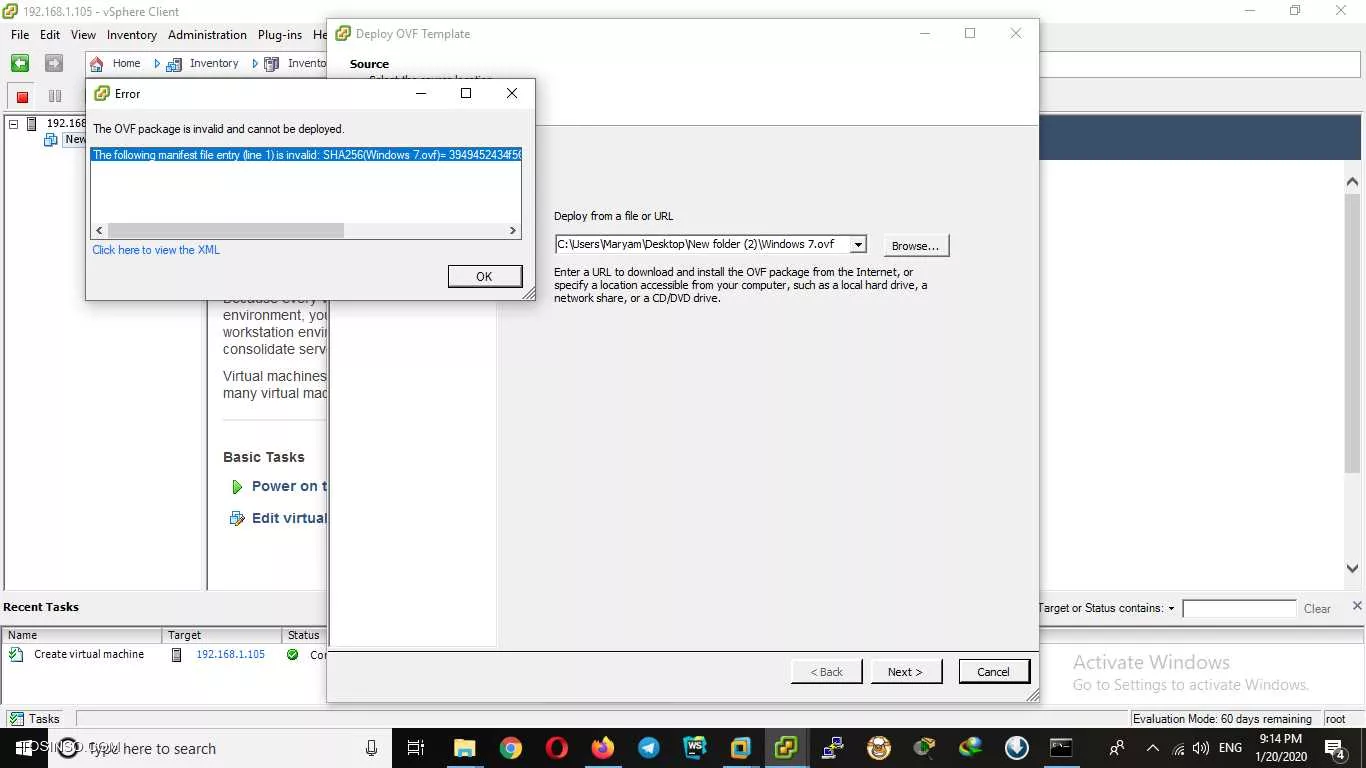Open the View menu
Screen dimensions: 1366x768
point(84,34)
